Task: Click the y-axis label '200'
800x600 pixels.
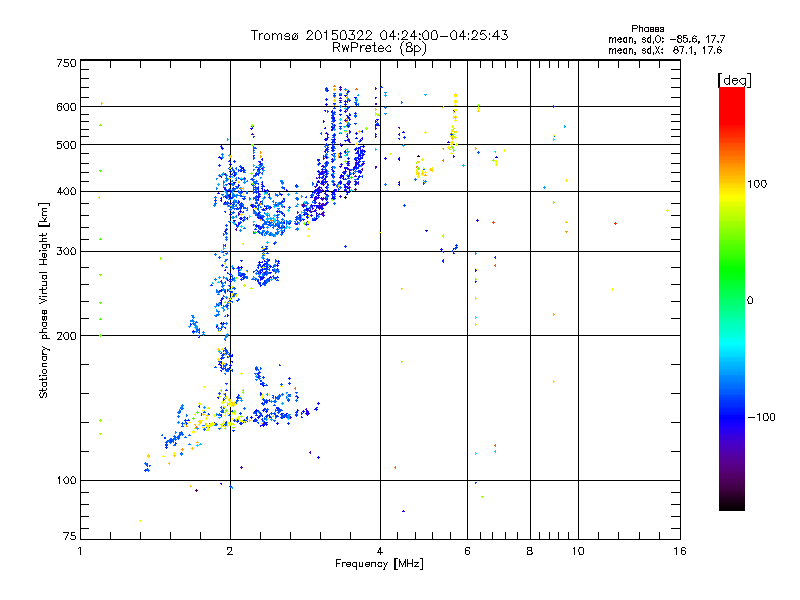Action: 66,336
